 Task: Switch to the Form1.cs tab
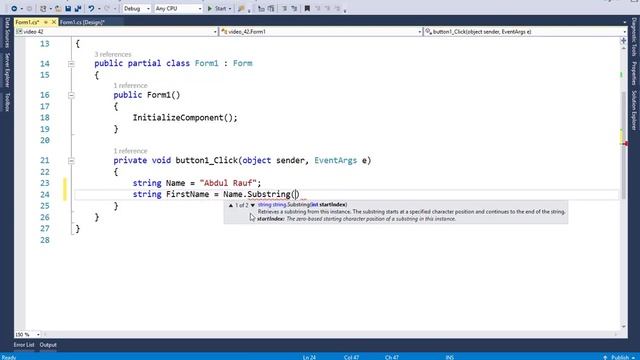coord(28,22)
